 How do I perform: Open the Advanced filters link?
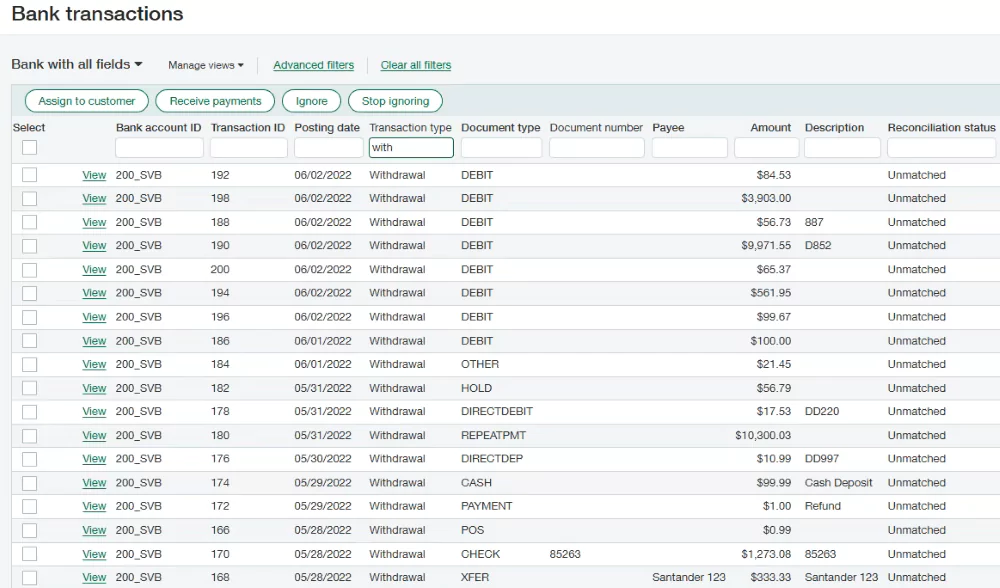coord(313,65)
